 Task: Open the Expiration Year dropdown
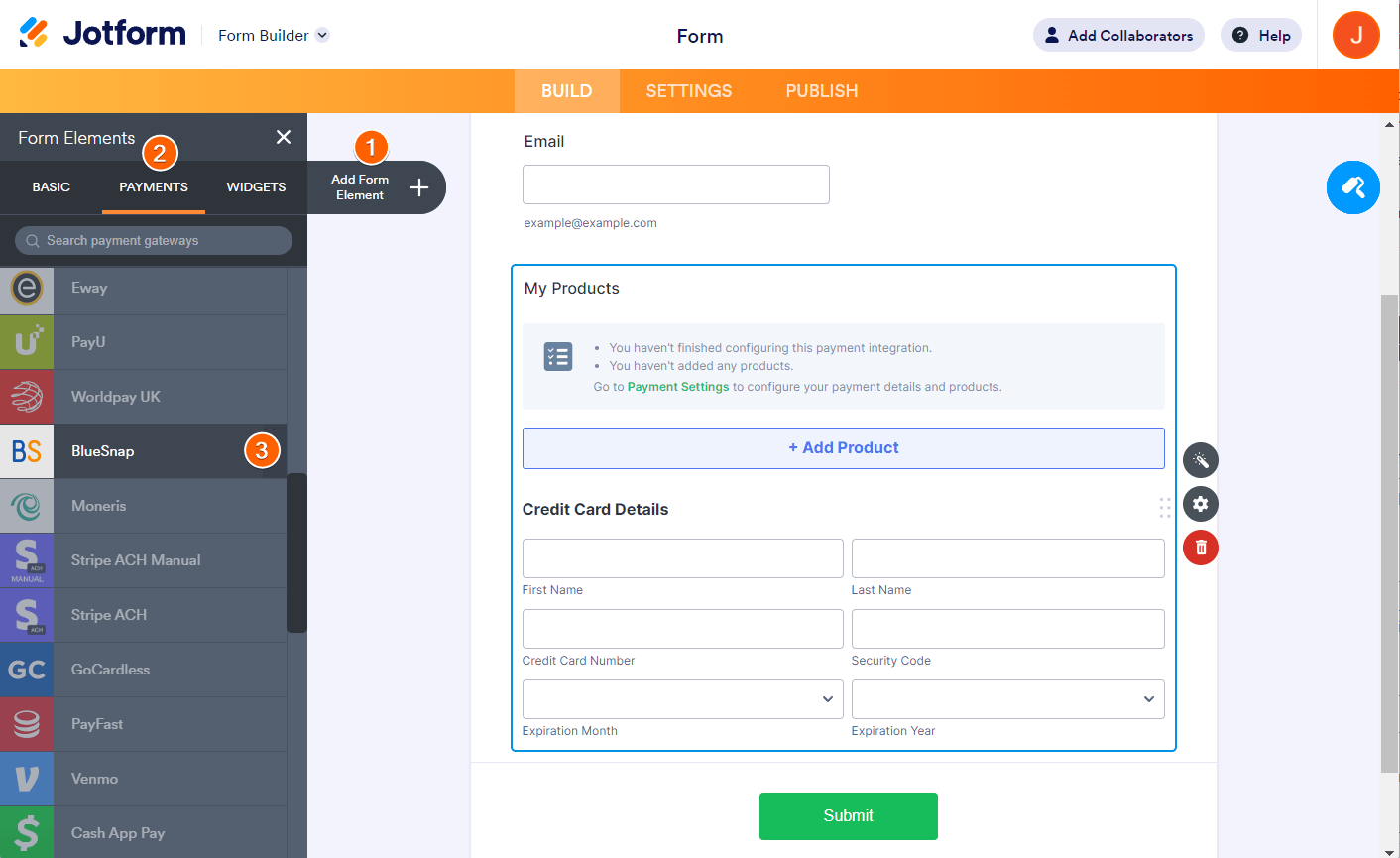1007,699
